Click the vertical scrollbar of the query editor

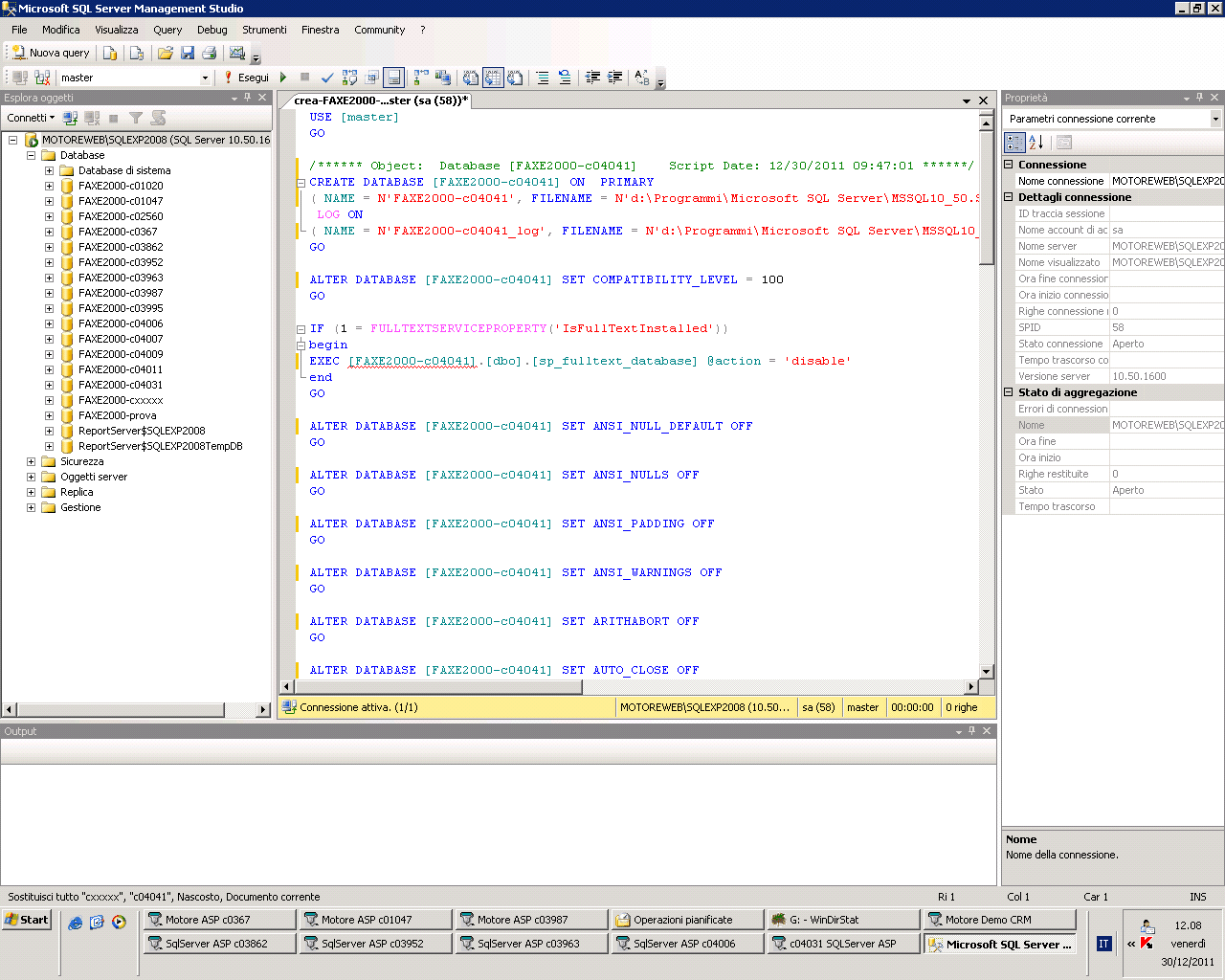987,394
